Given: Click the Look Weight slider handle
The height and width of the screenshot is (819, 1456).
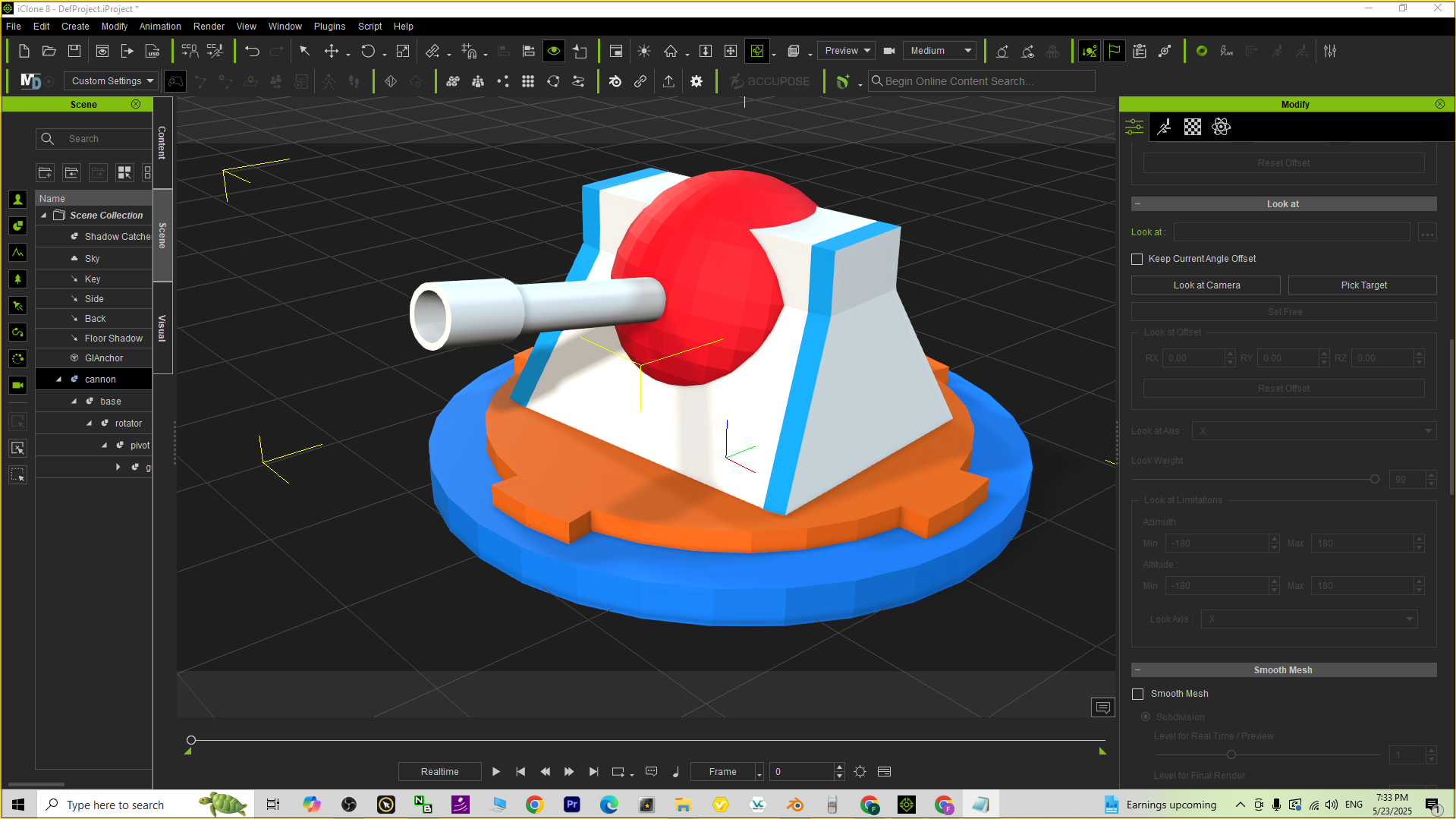Looking at the screenshot, I should pyautogui.click(x=1374, y=480).
